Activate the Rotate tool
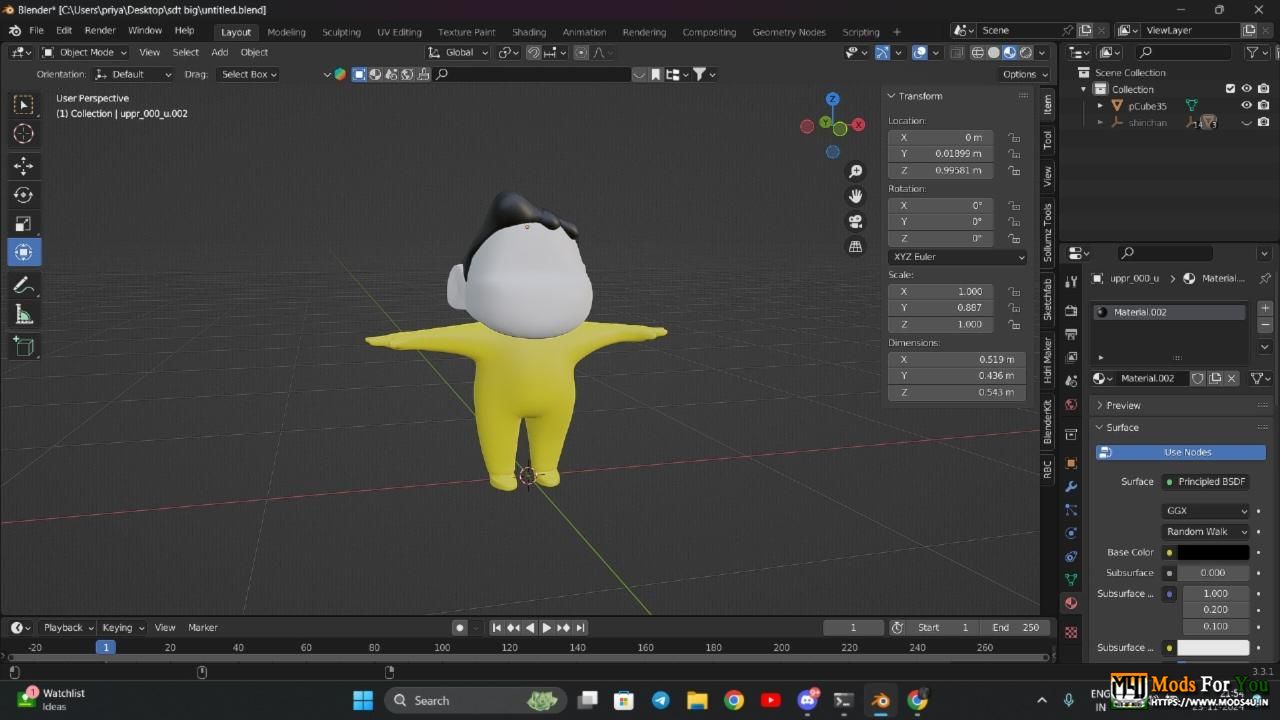 point(24,195)
